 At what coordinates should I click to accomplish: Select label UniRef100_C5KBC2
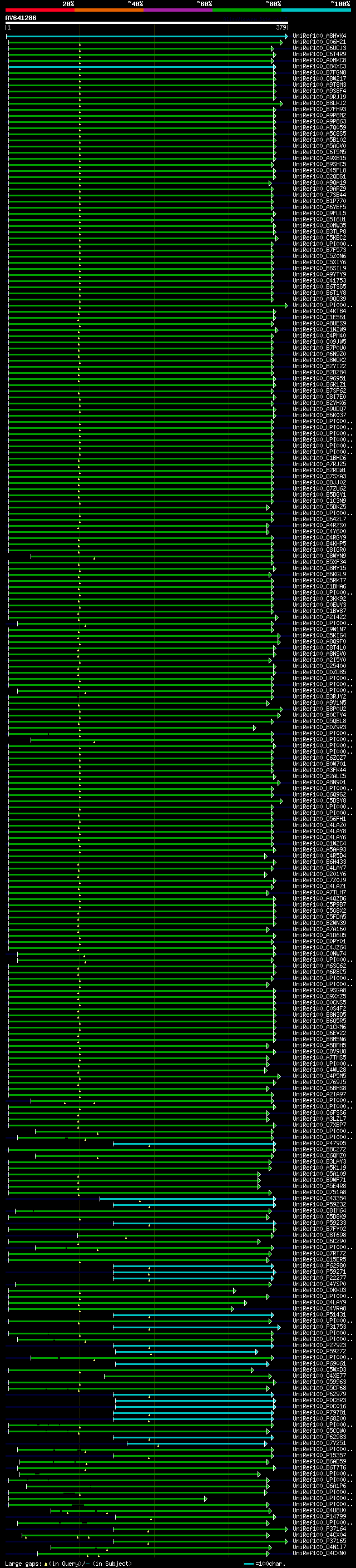tap(319, 238)
